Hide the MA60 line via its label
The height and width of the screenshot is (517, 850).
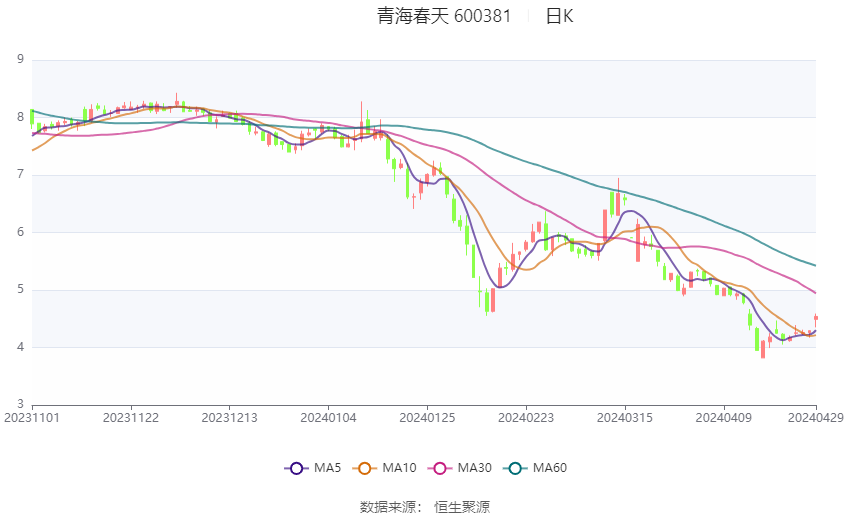click(550, 468)
